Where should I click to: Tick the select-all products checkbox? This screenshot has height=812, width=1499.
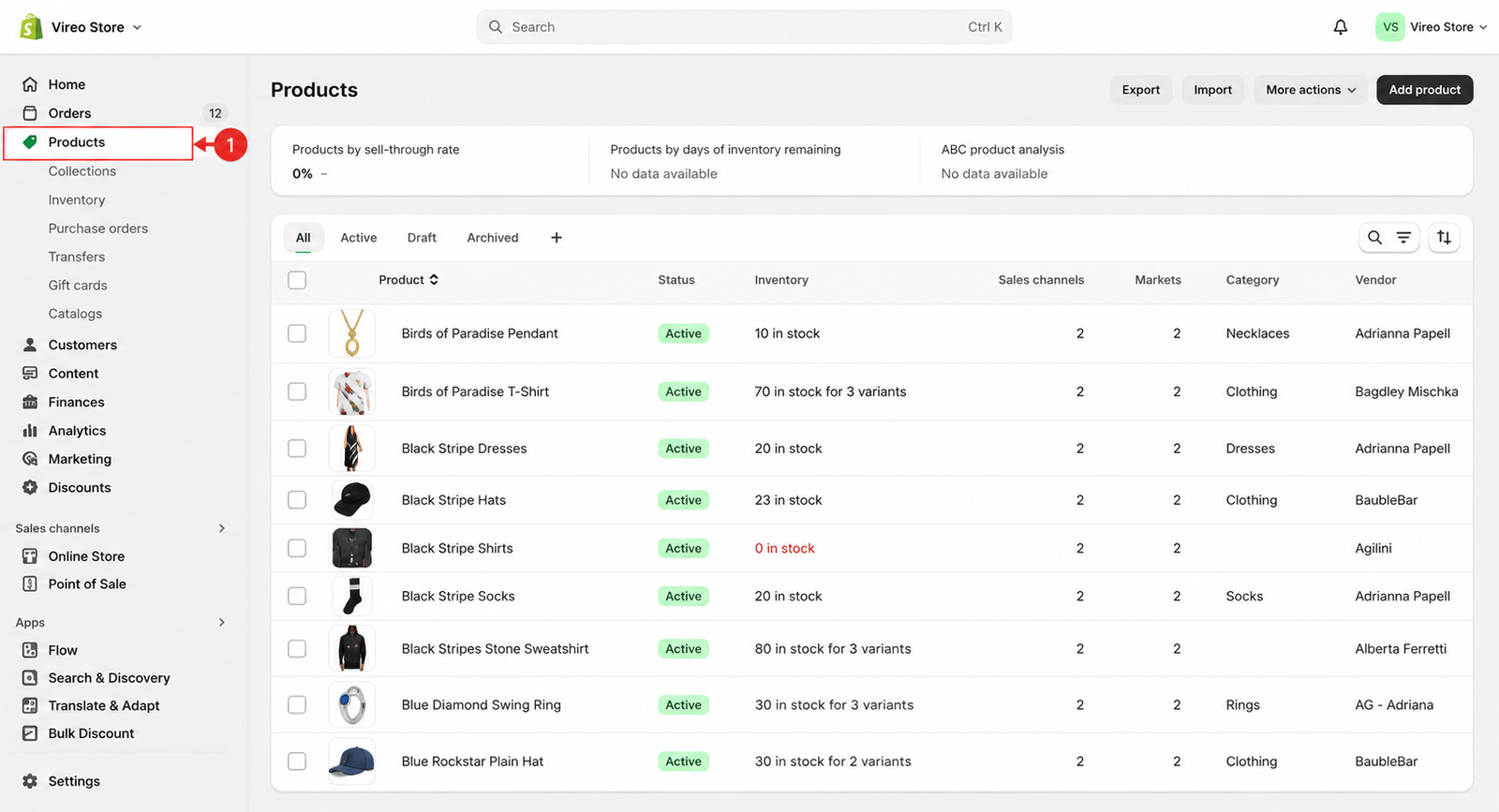297,280
